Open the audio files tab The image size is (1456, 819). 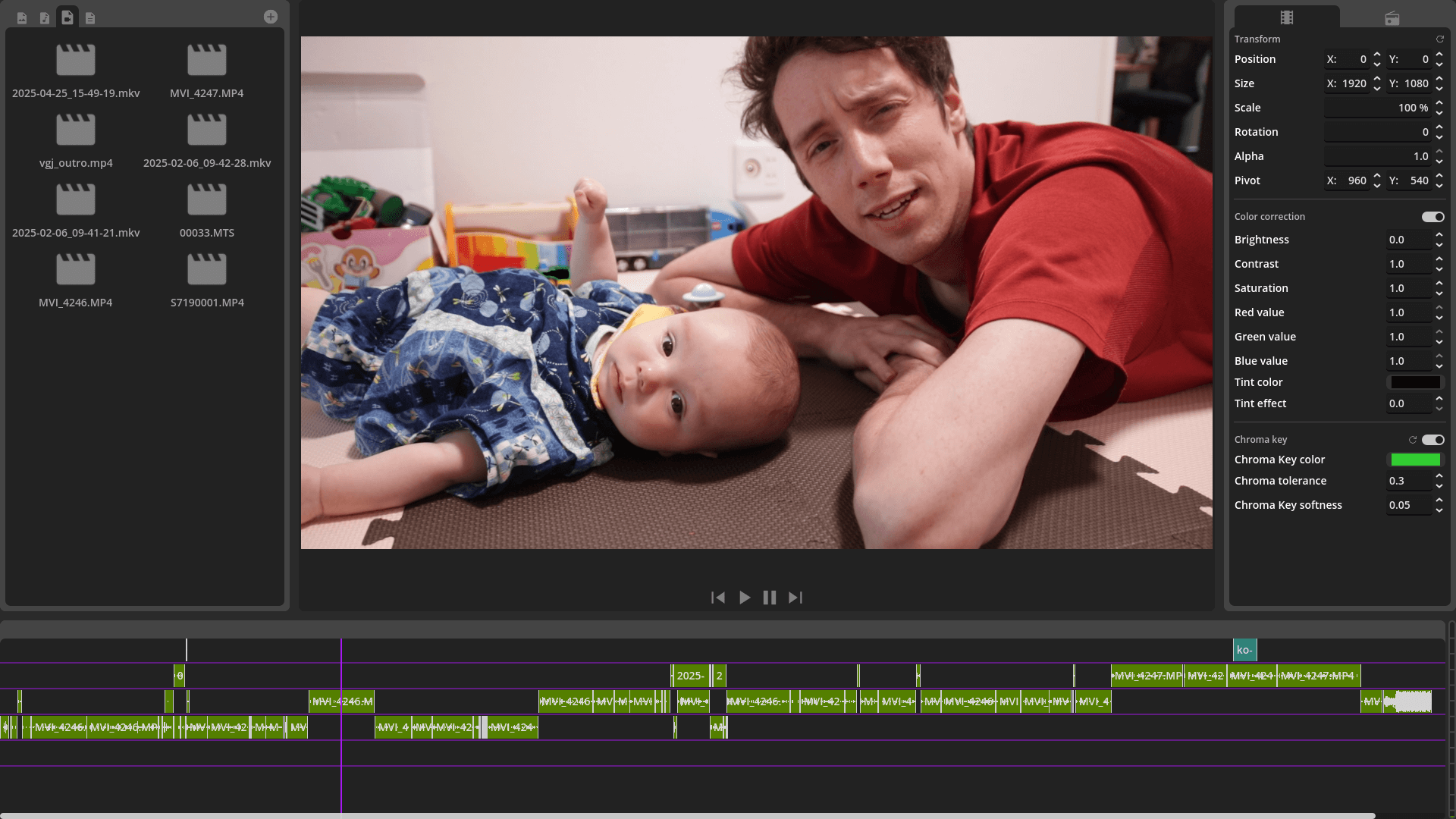point(45,17)
